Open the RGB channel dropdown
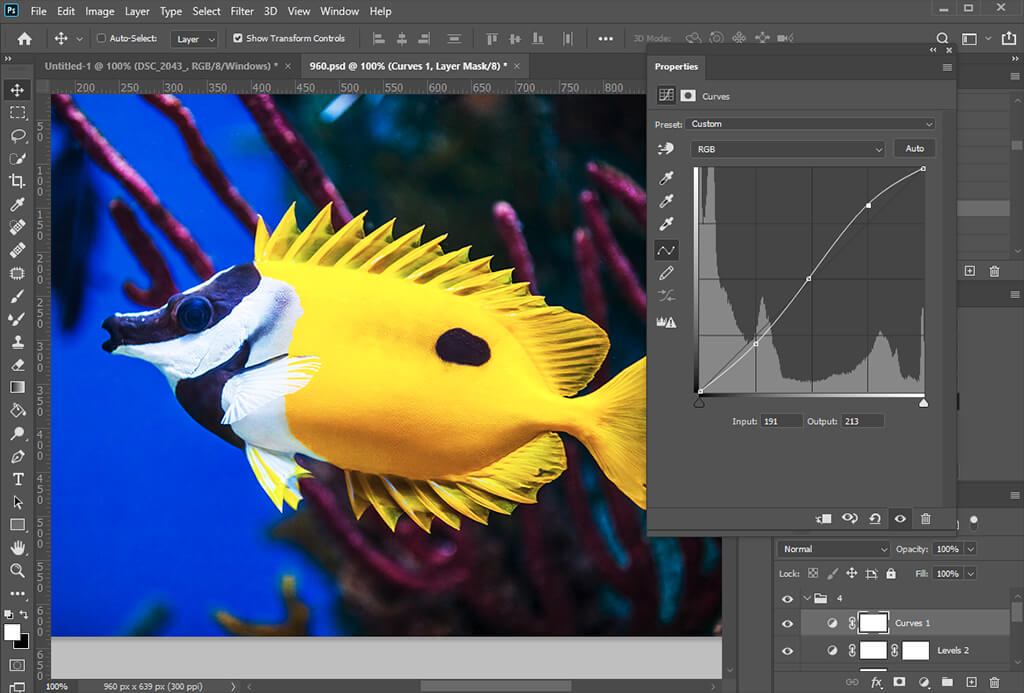This screenshot has width=1024, height=693. coord(788,149)
